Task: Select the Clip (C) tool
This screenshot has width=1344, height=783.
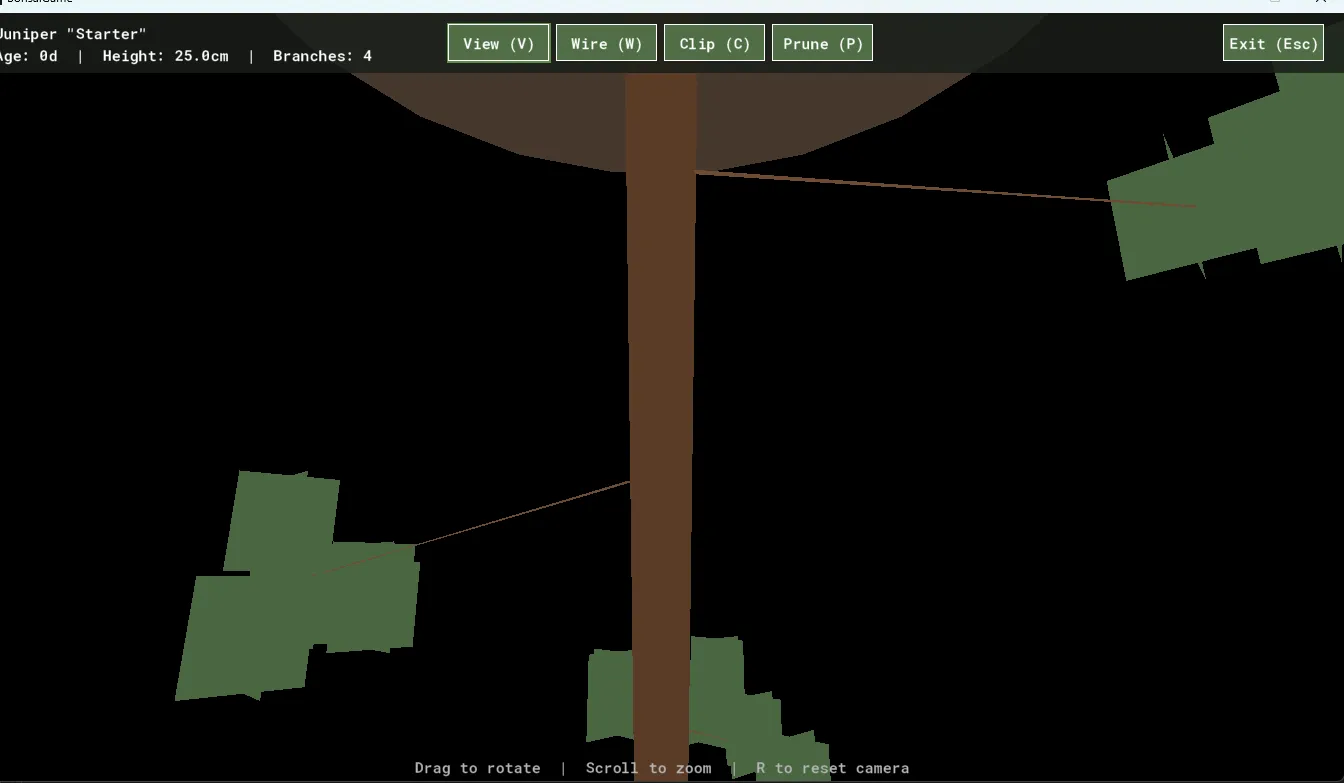Action: point(714,43)
